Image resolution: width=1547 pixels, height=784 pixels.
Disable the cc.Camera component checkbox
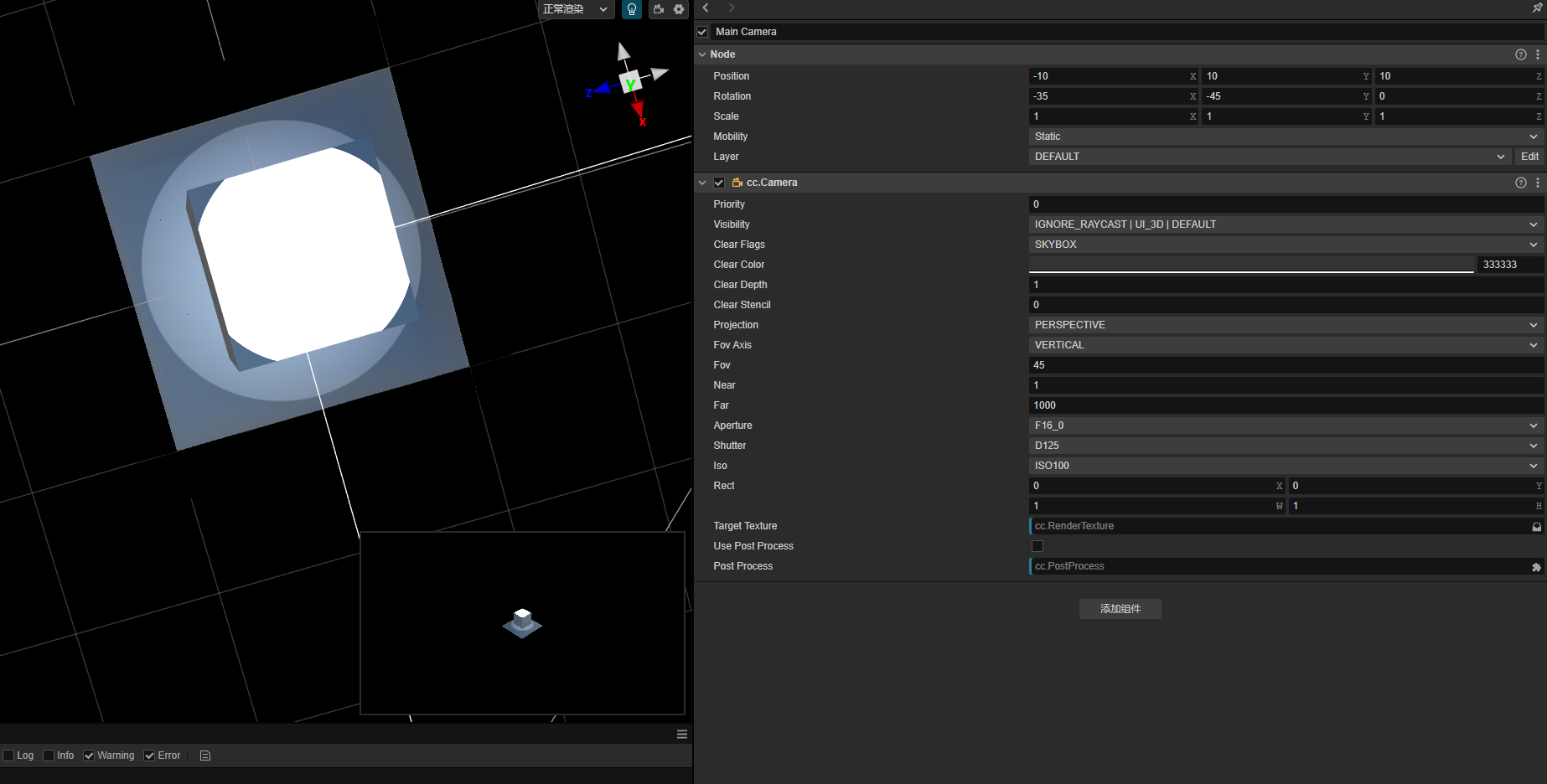coord(719,183)
